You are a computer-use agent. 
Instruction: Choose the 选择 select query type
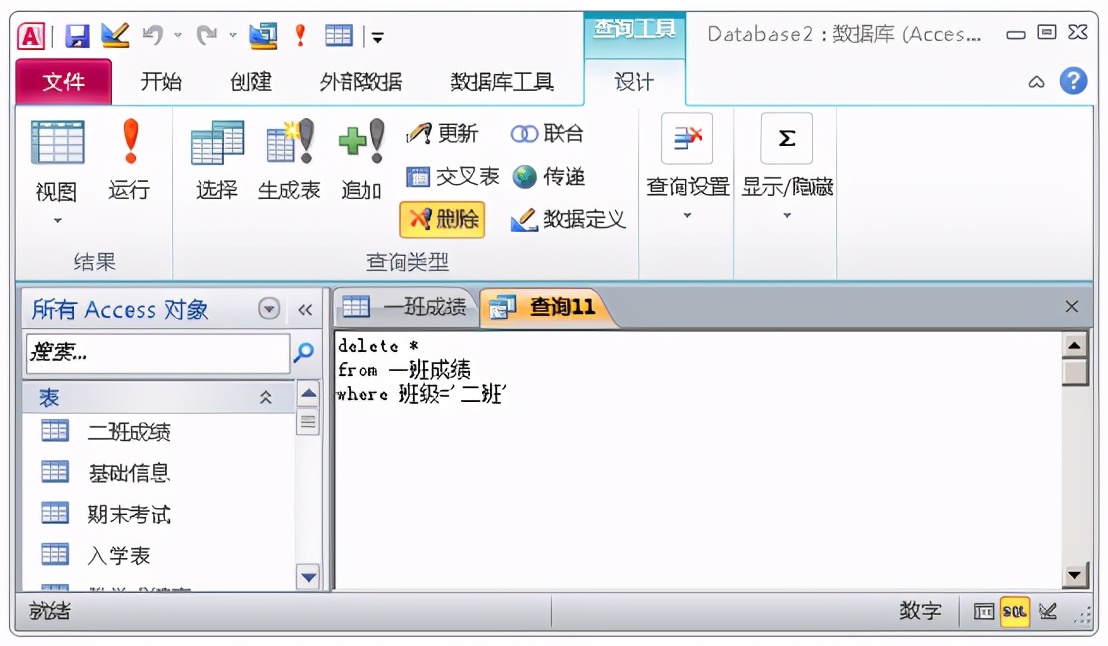(x=217, y=161)
